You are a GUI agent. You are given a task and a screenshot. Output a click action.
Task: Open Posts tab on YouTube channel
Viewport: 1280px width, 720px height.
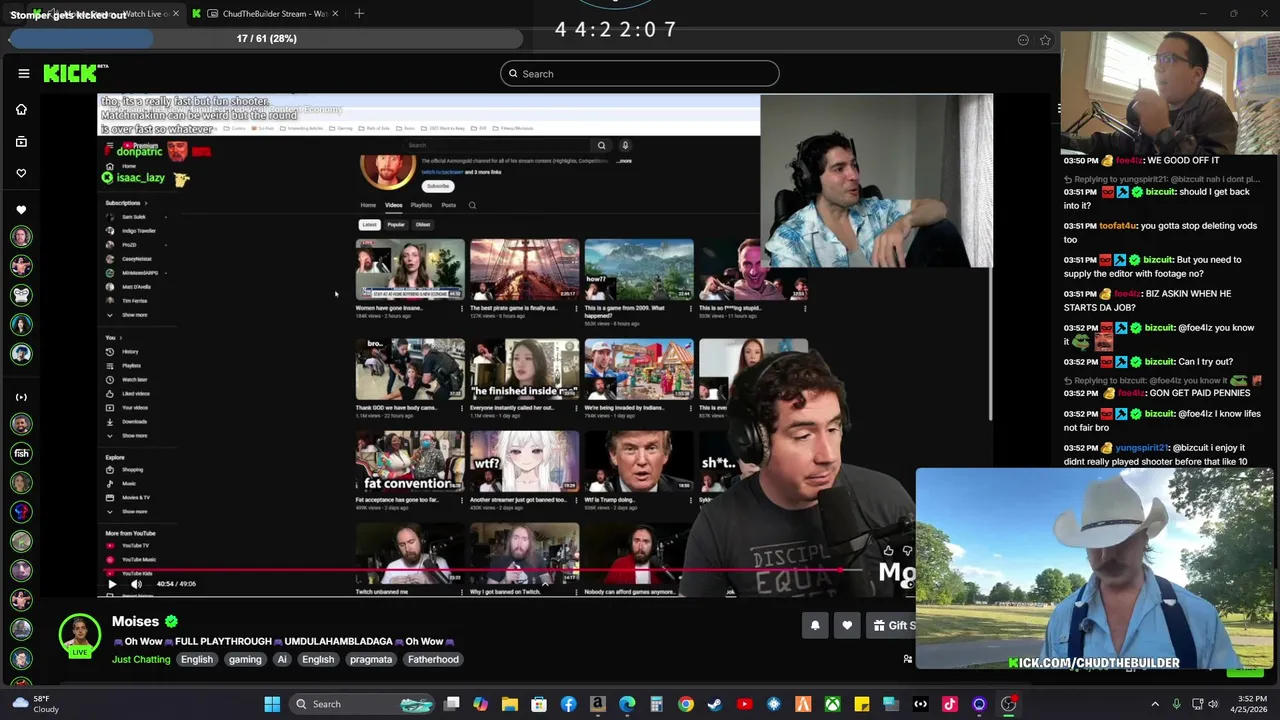449,205
